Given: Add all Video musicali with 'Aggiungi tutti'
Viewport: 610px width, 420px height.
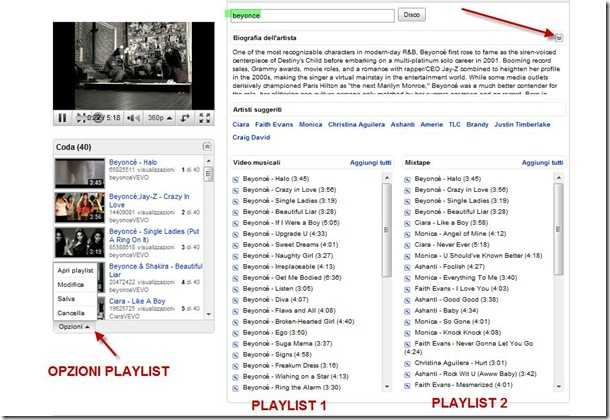Looking at the screenshot, I should [370, 163].
